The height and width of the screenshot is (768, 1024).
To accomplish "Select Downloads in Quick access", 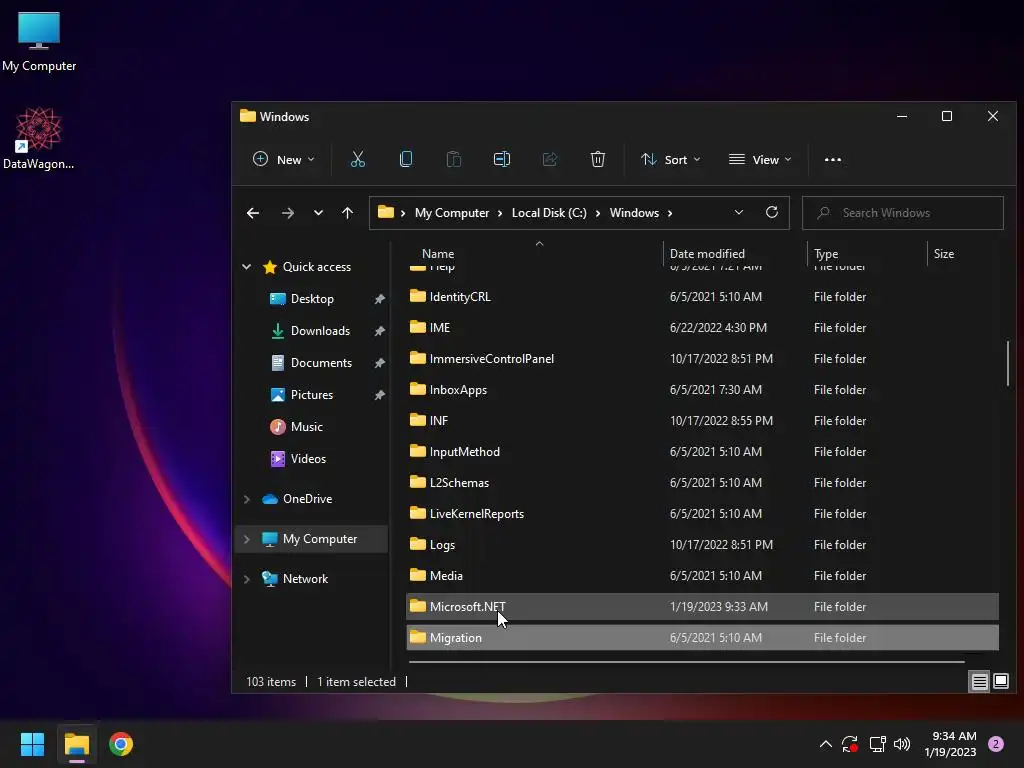I will pos(320,330).
